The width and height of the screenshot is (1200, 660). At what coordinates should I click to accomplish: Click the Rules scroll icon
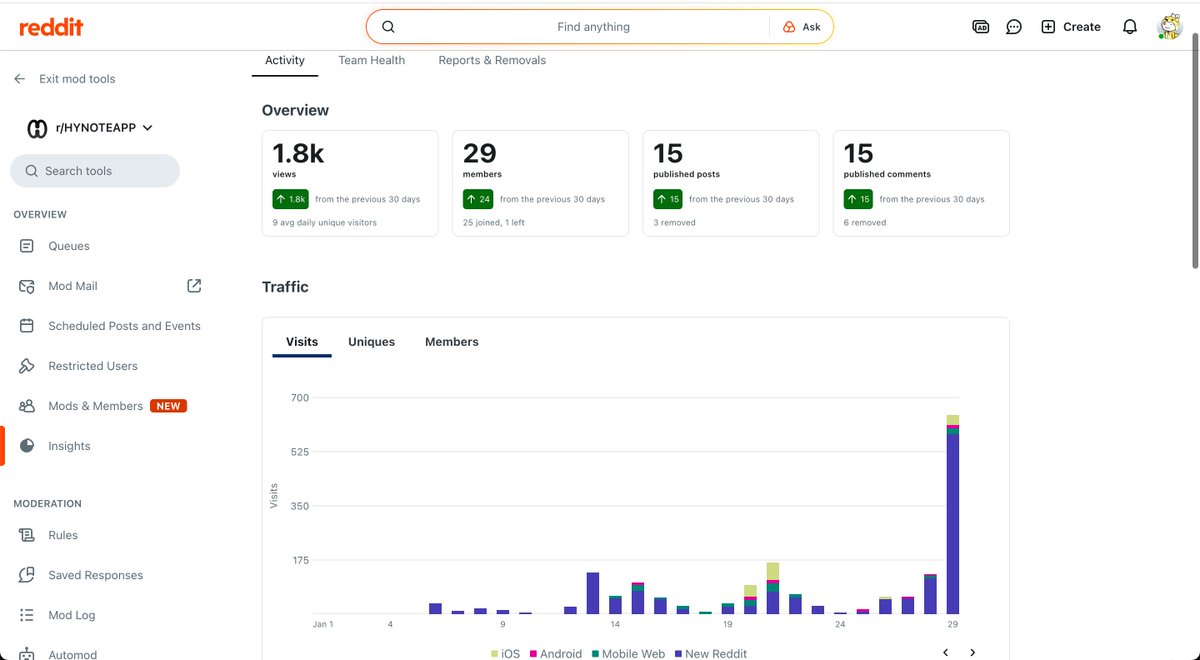coord(27,535)
